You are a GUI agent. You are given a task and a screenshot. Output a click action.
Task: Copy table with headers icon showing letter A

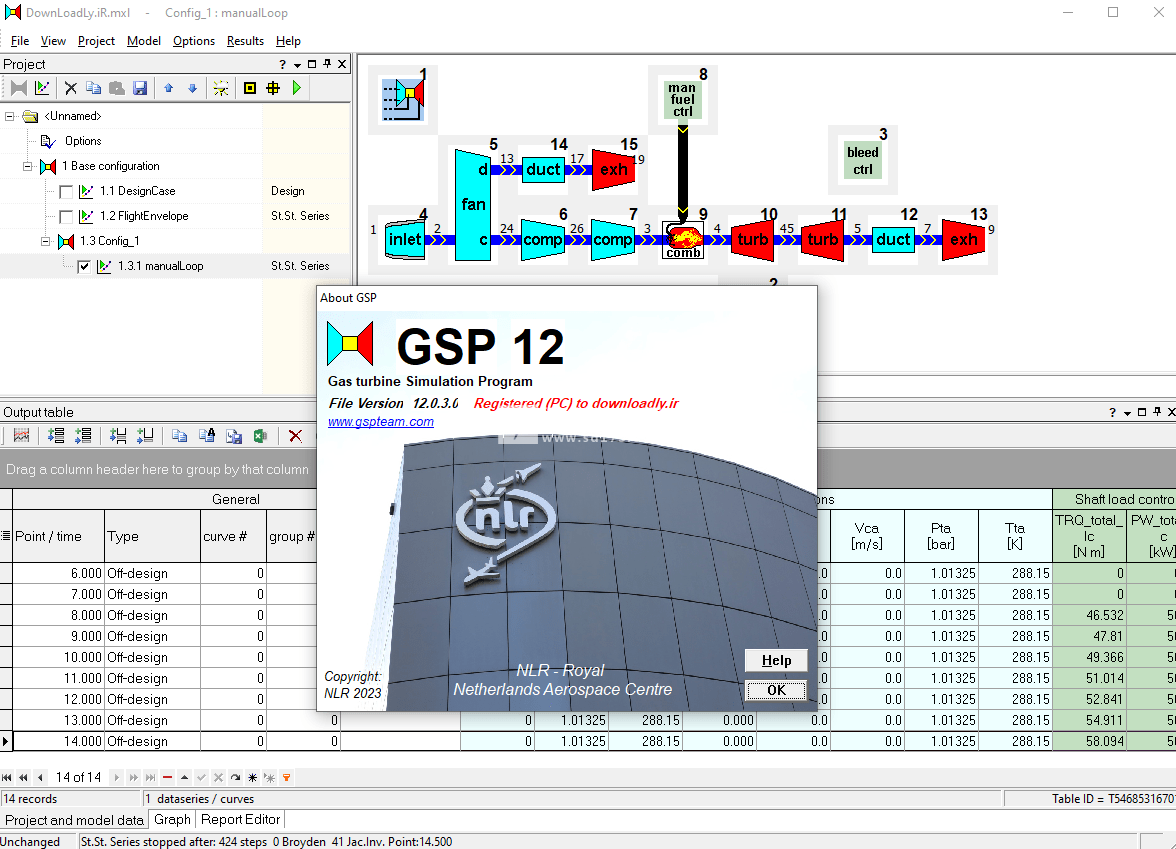207,436
